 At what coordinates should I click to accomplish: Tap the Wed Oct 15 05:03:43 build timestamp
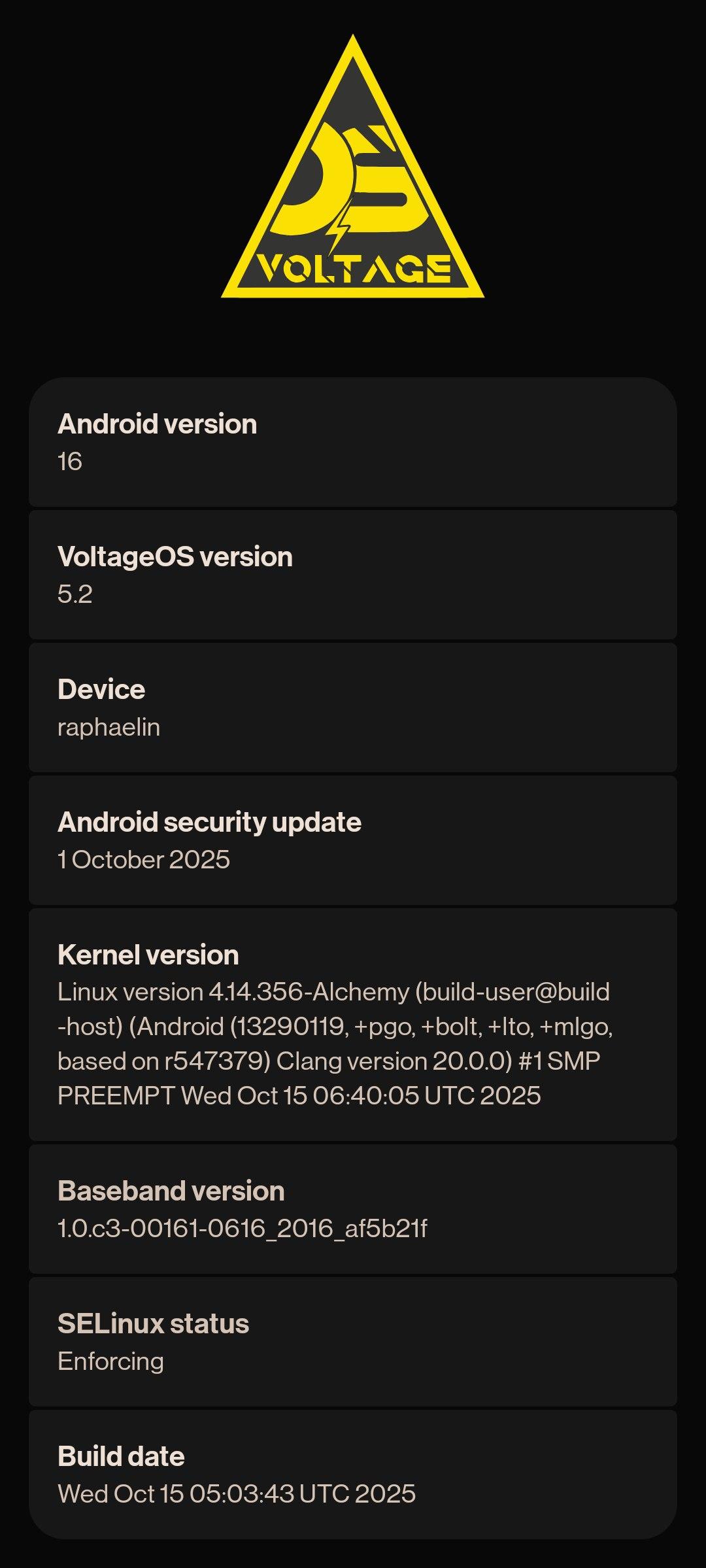click(237, 1494)
